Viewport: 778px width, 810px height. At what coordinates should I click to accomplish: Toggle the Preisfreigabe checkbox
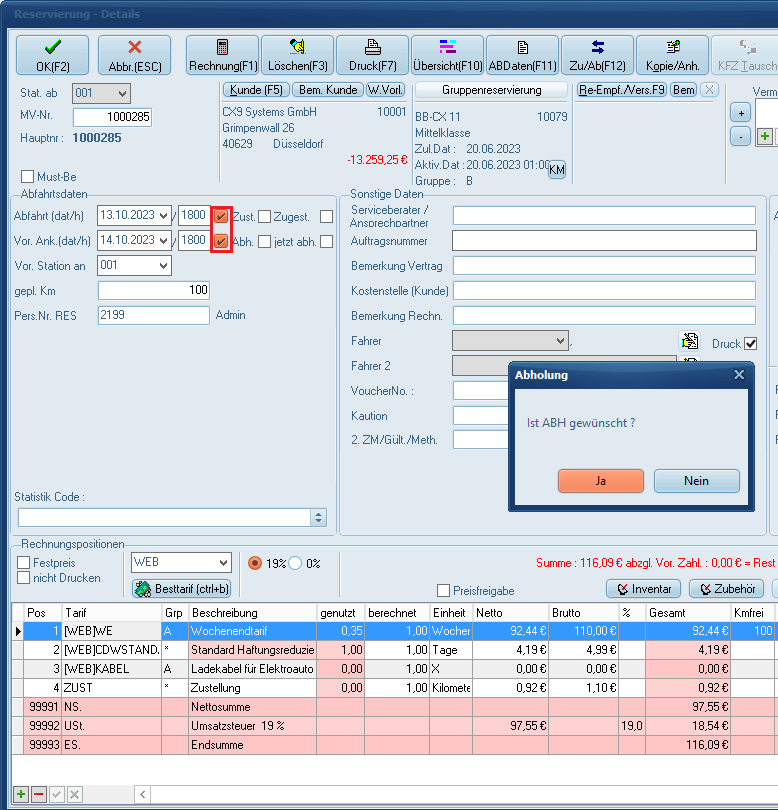[x=444, y=590]
